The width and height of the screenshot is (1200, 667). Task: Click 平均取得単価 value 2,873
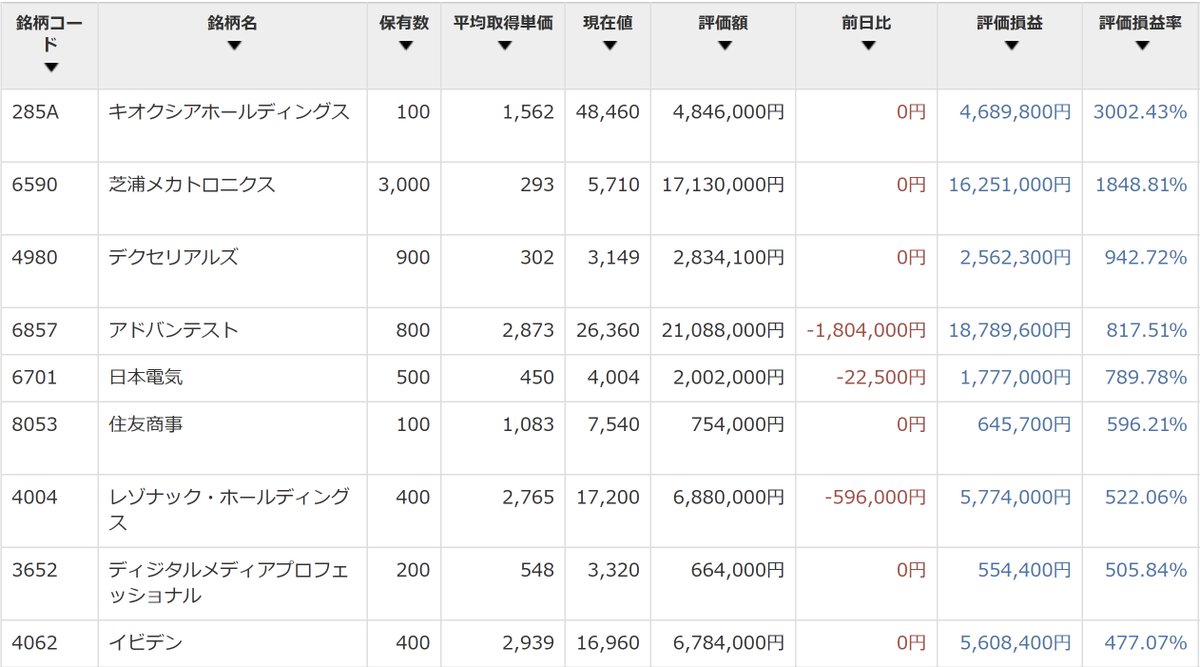pyautogui.click(x=528, y=330)
